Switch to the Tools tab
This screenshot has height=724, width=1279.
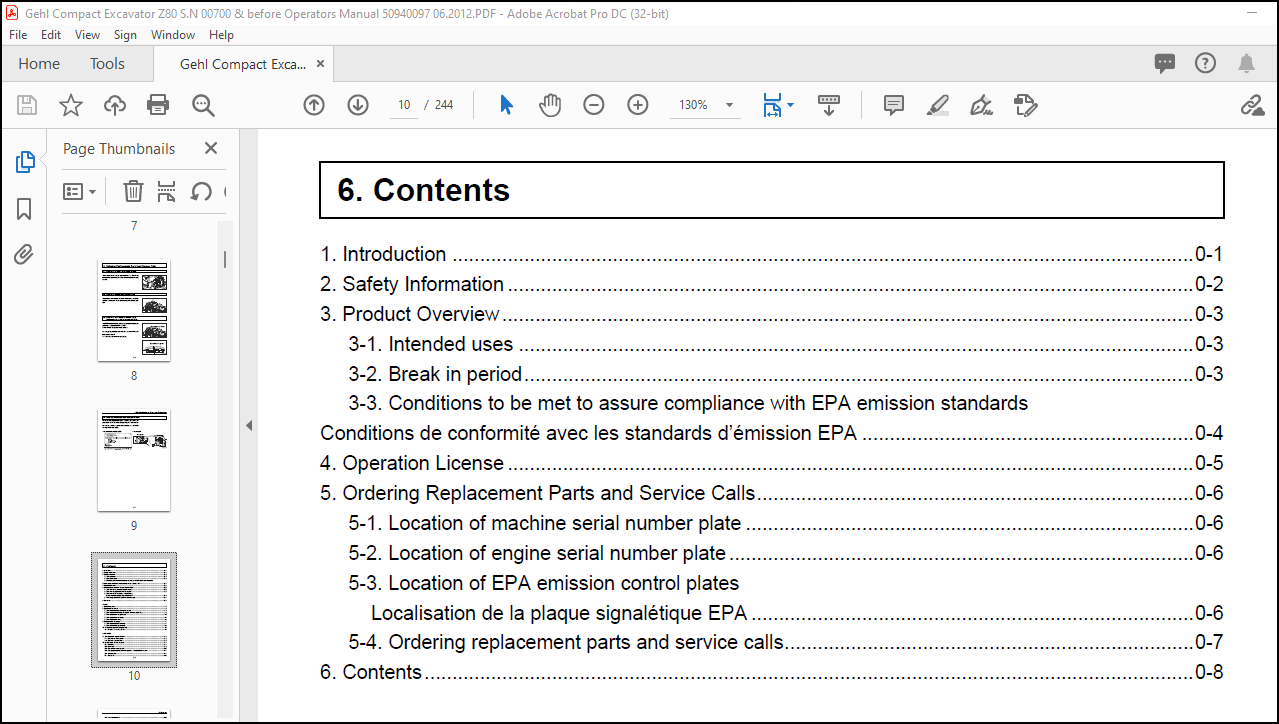pos(107,63)
